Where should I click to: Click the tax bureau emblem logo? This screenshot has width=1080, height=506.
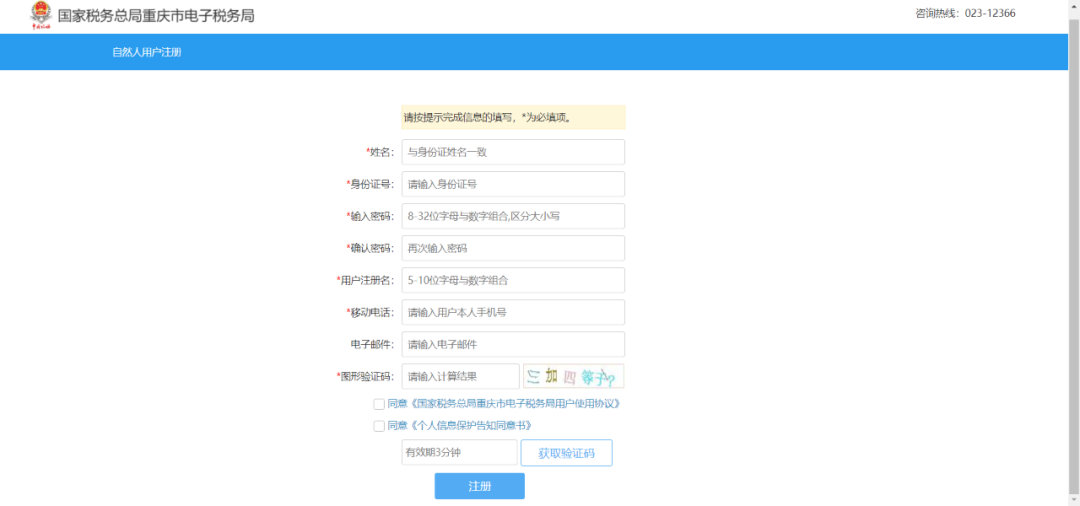tap(41, 16)
